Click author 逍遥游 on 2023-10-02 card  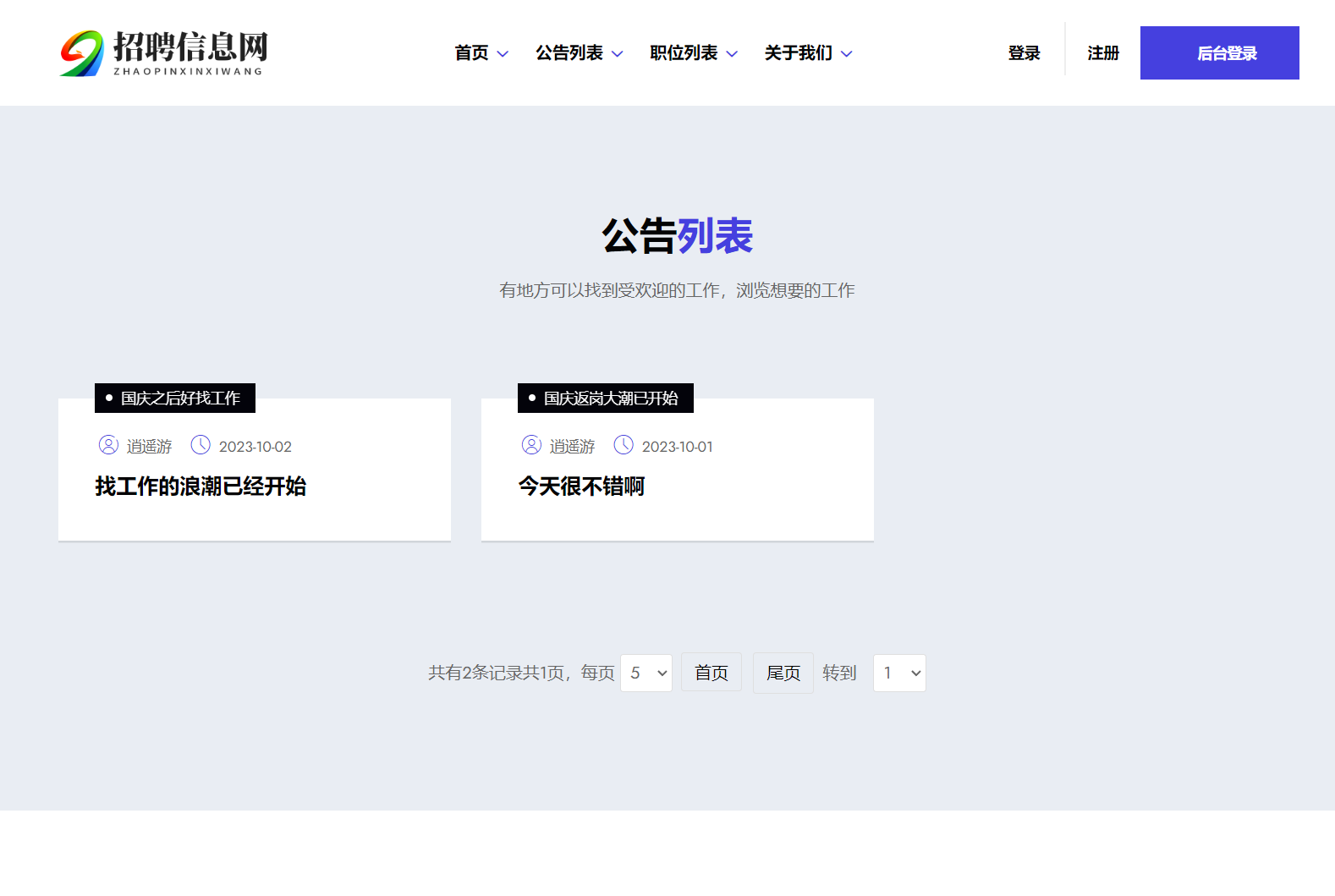[149, 447]
